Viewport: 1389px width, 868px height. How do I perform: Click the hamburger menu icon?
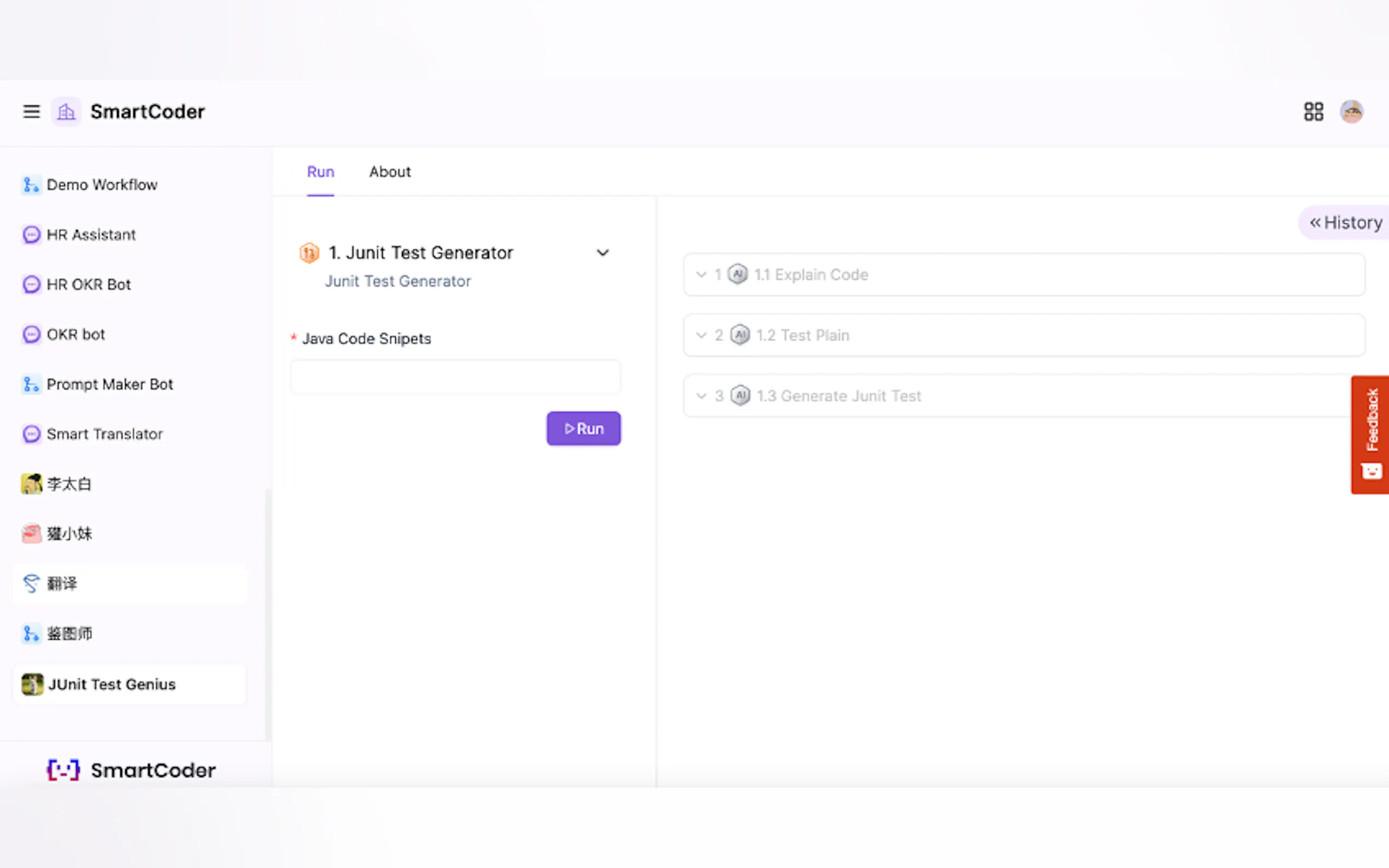tap(32, 112)
